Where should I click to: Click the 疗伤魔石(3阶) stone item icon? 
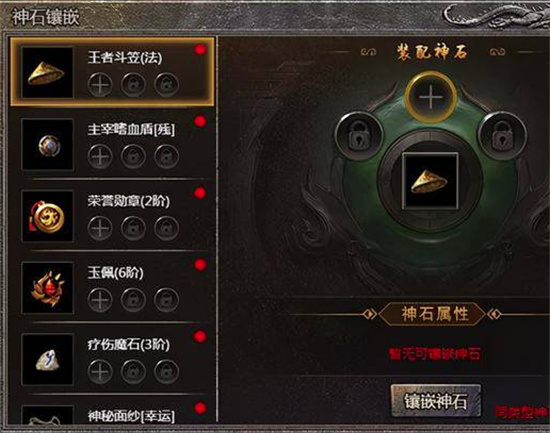(47, 360)
